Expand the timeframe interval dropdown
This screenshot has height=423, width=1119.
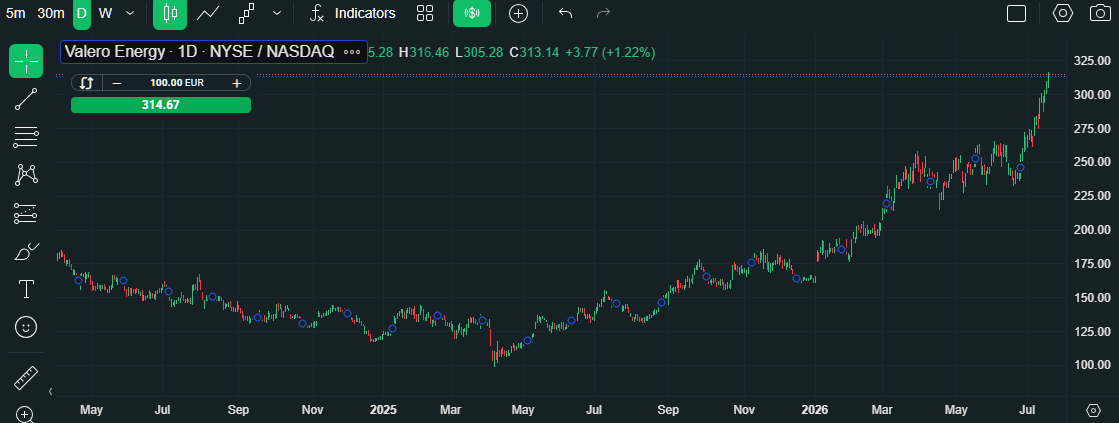point(129,13)
